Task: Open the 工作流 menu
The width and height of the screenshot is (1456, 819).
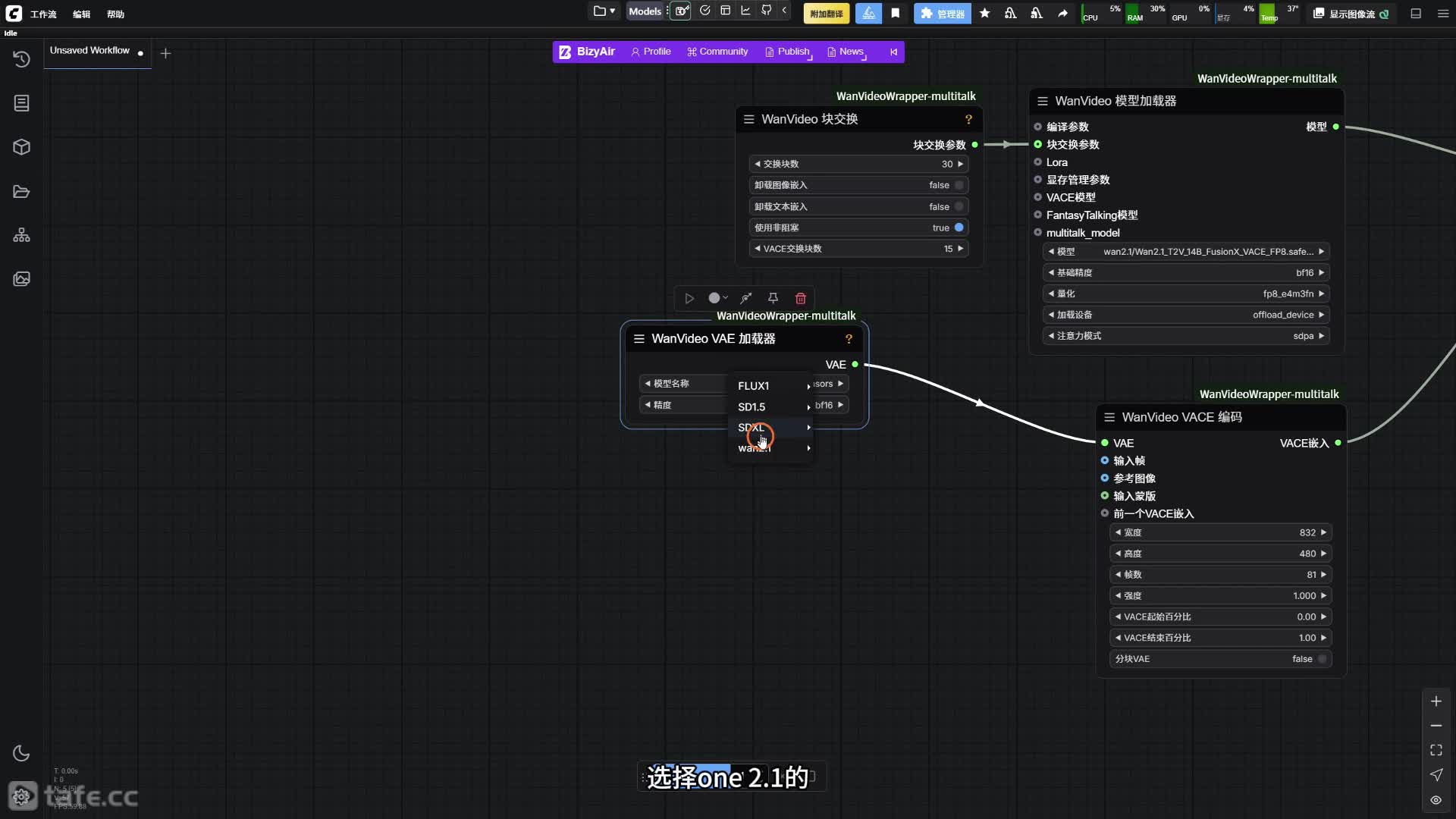Action: pyautogui.click(x=43, y=14)
